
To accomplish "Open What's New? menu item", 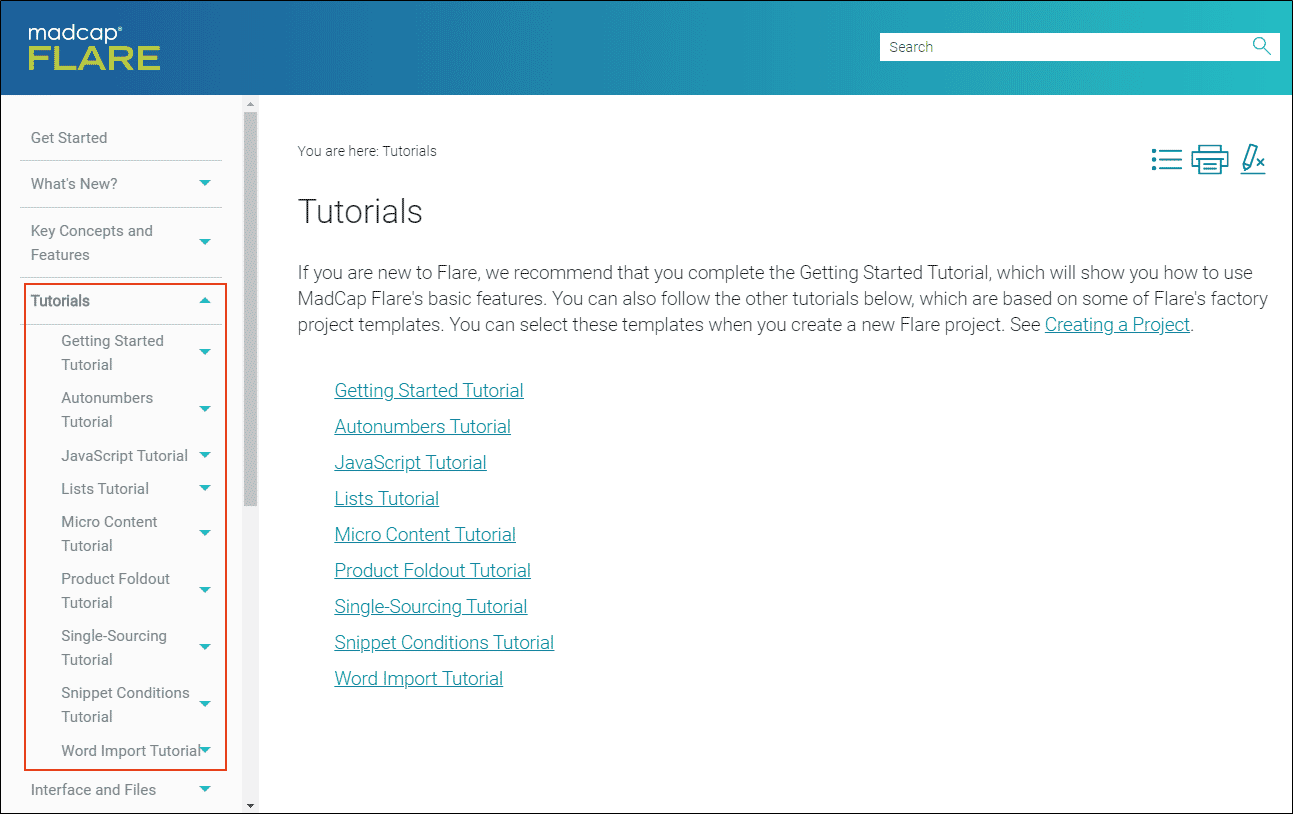I will point(74,184).
